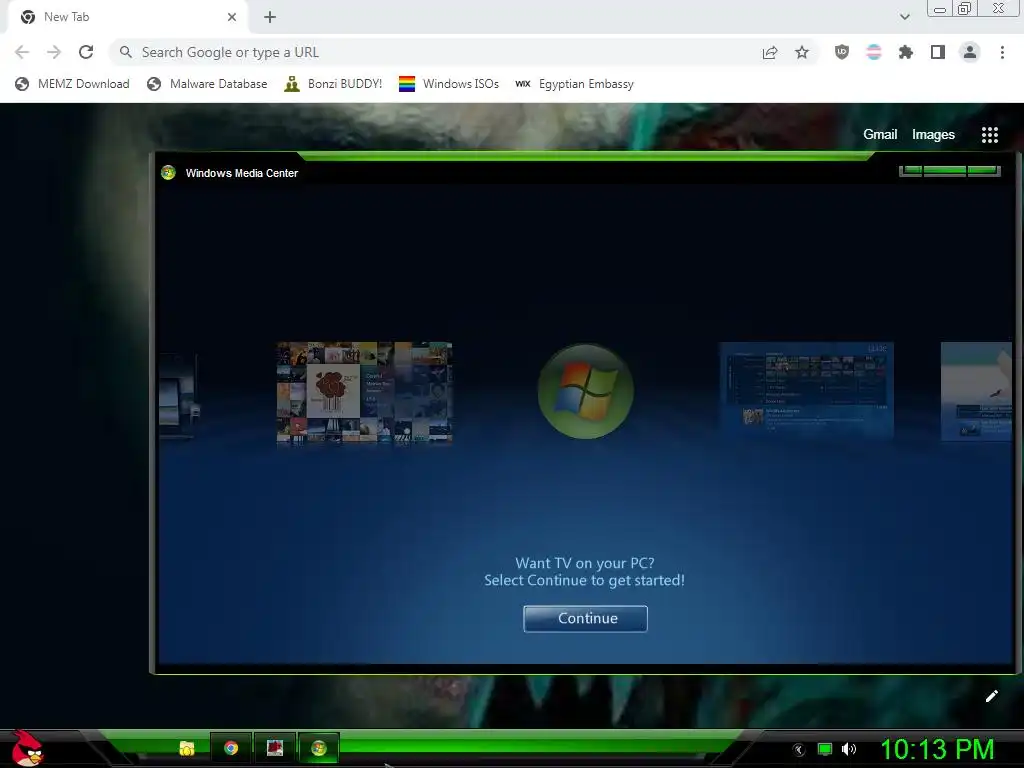Open Egyptian Embassy bookmark
The width and height of the screenshot is (1024, 768).
[575, 84]
